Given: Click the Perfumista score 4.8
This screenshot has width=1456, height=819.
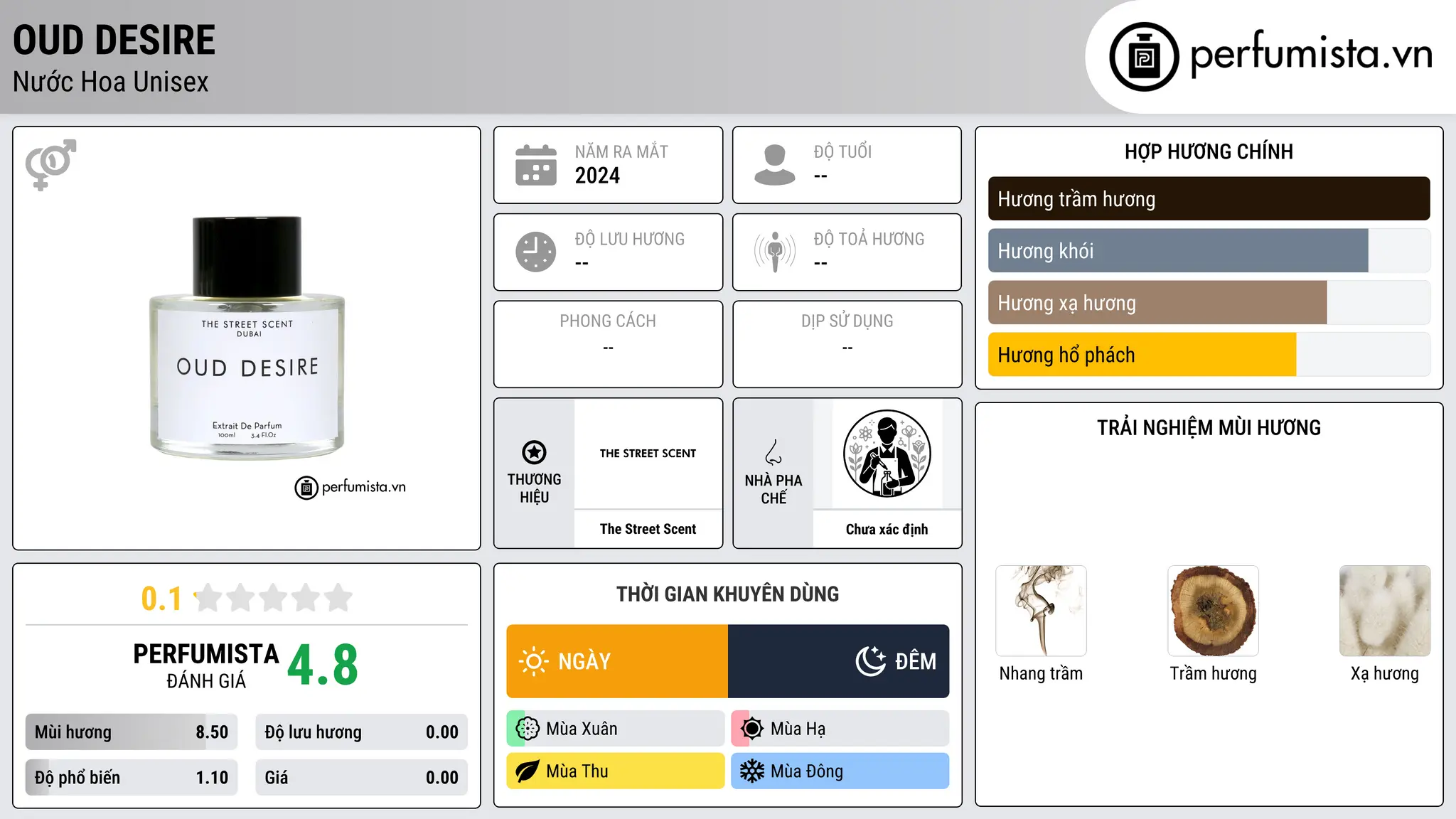Looking at the screenshot, I should point(323,665).
